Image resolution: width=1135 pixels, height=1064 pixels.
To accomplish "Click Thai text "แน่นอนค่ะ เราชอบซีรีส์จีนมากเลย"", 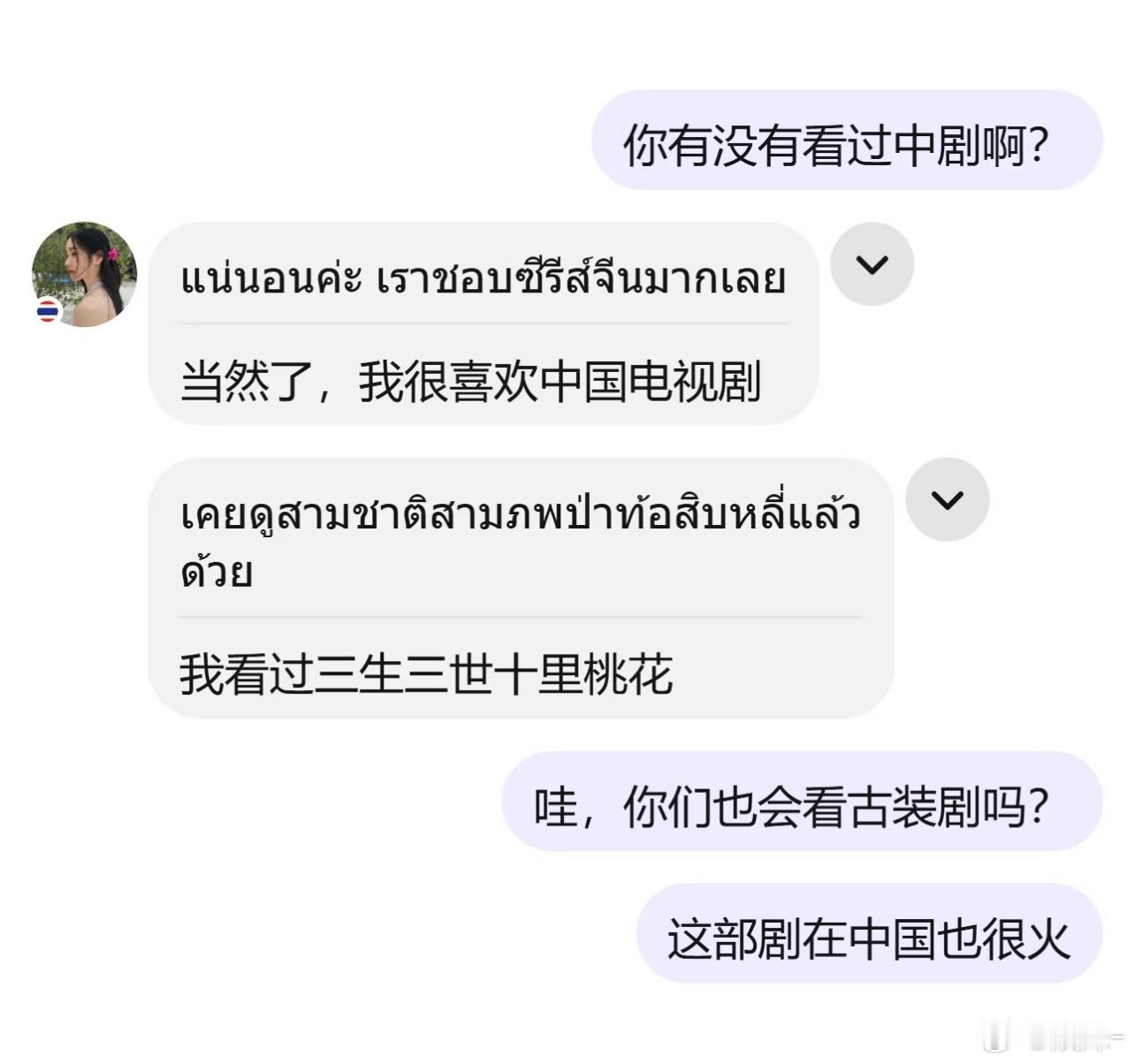I will 483,279.
